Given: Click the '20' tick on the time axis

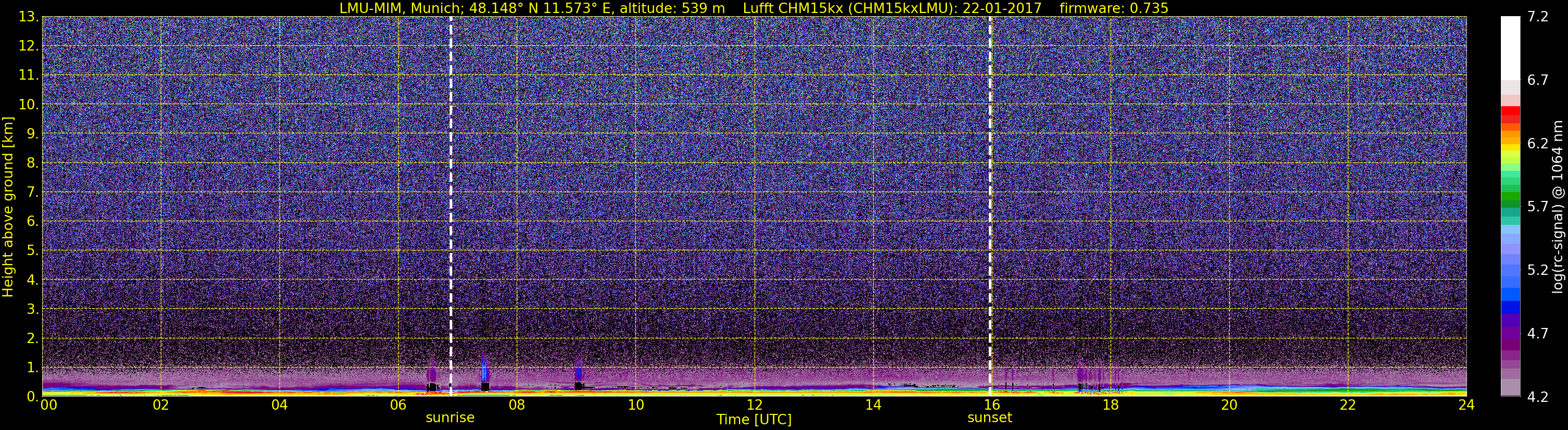Looking at the screenshot, I should 1229,405.
